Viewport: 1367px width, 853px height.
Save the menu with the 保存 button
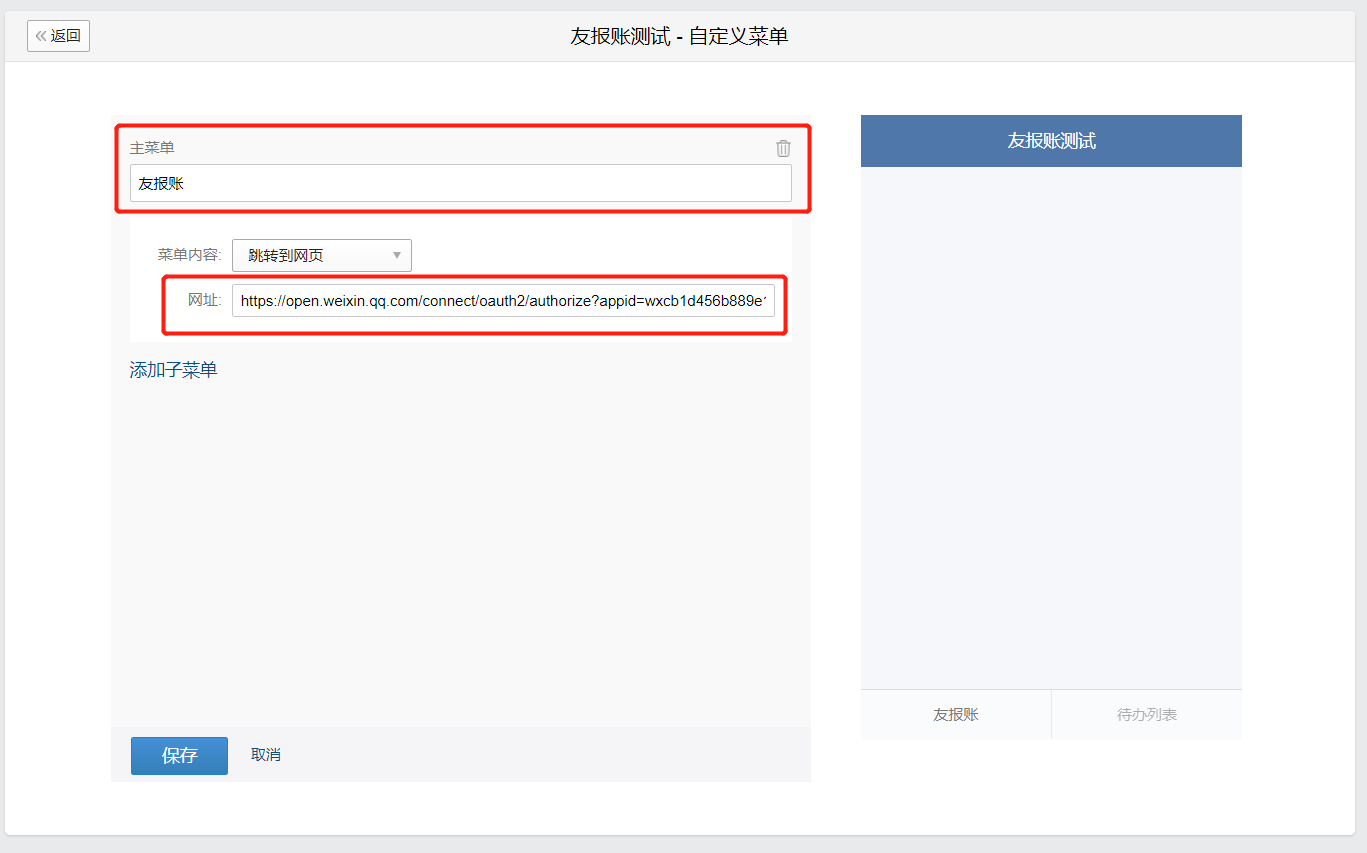coord(179,755)
